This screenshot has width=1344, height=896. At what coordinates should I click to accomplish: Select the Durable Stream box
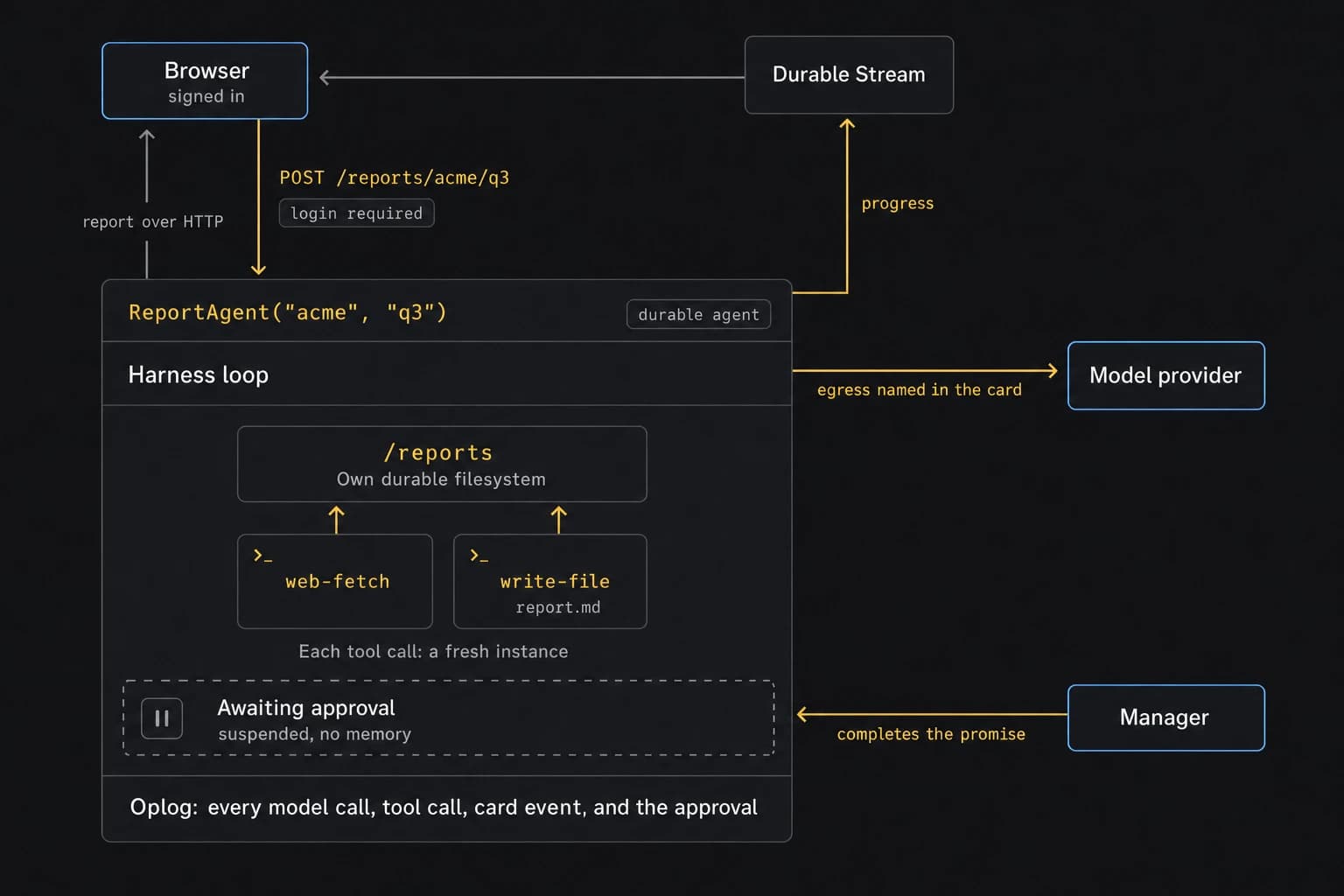coord(849,74)
